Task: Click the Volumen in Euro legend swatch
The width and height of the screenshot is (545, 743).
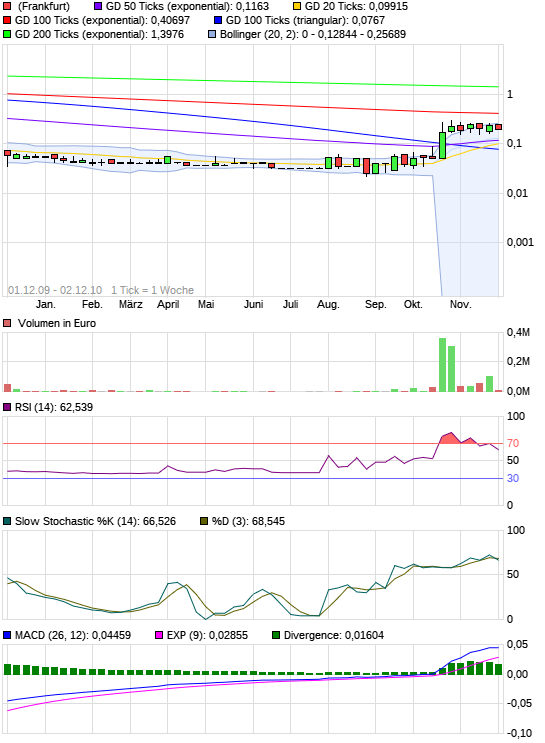Action: point(7,323)
